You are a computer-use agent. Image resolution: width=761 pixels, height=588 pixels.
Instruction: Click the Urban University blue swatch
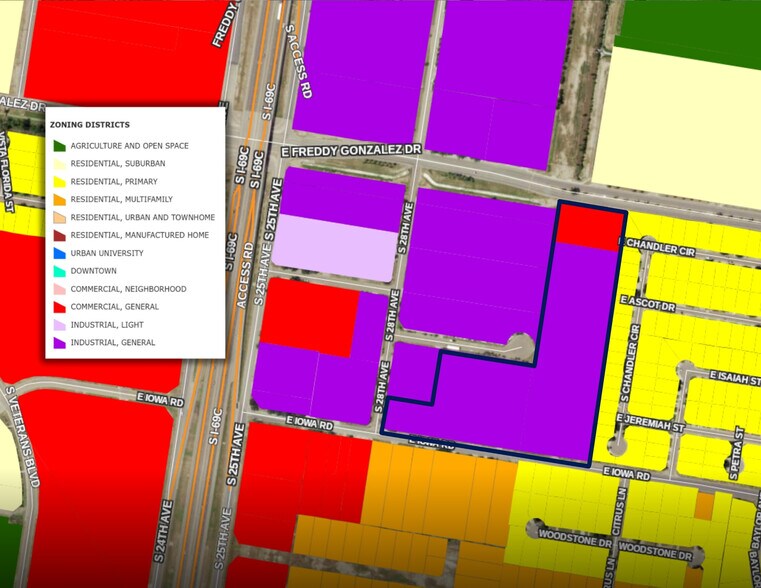60,253
